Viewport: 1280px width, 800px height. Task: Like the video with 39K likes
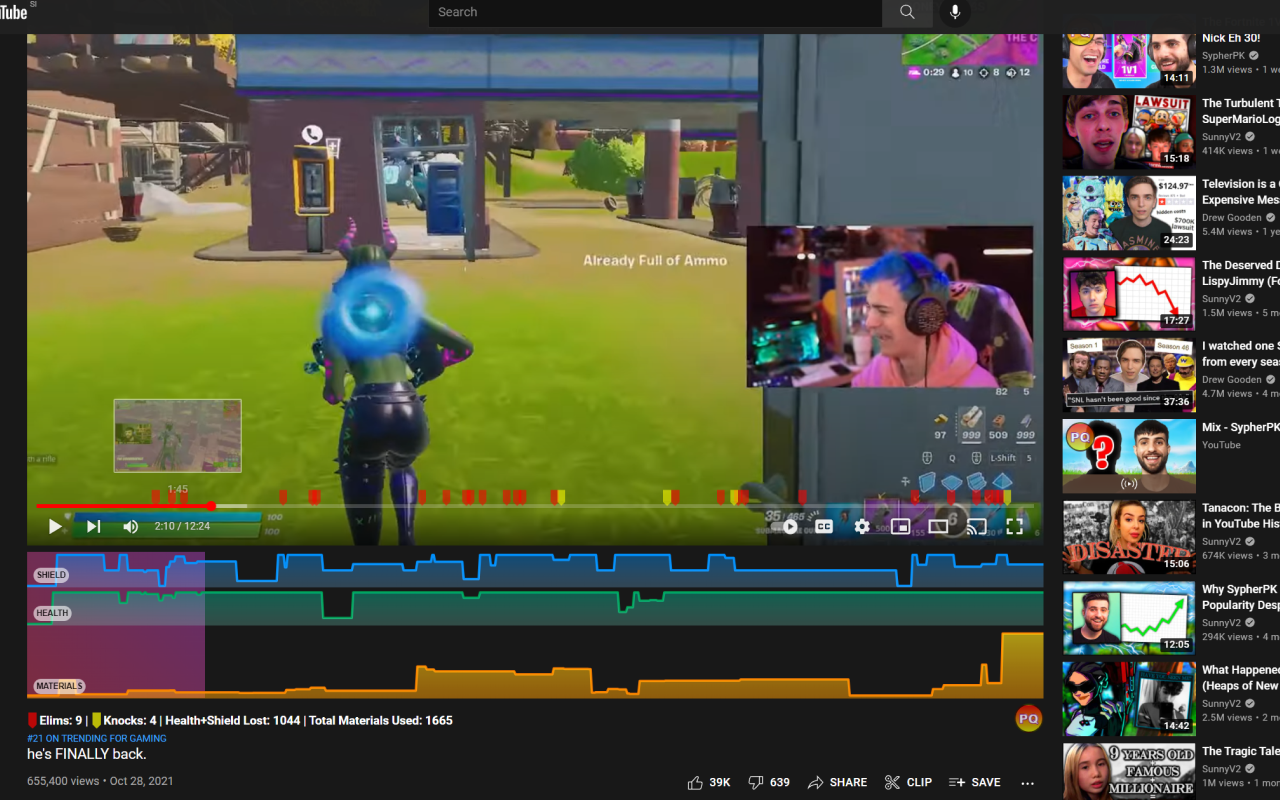click(709, 782)
